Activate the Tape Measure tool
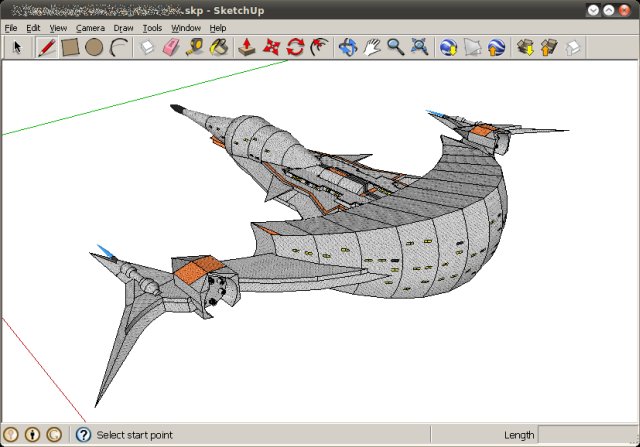Viewport: 640px width, 447px height. click(x=194, y=47)
